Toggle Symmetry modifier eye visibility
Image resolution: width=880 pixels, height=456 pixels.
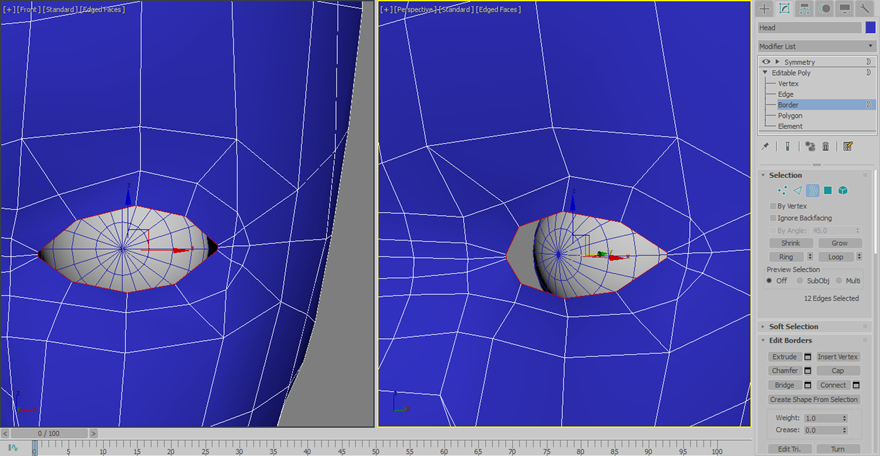click(766, 62)
